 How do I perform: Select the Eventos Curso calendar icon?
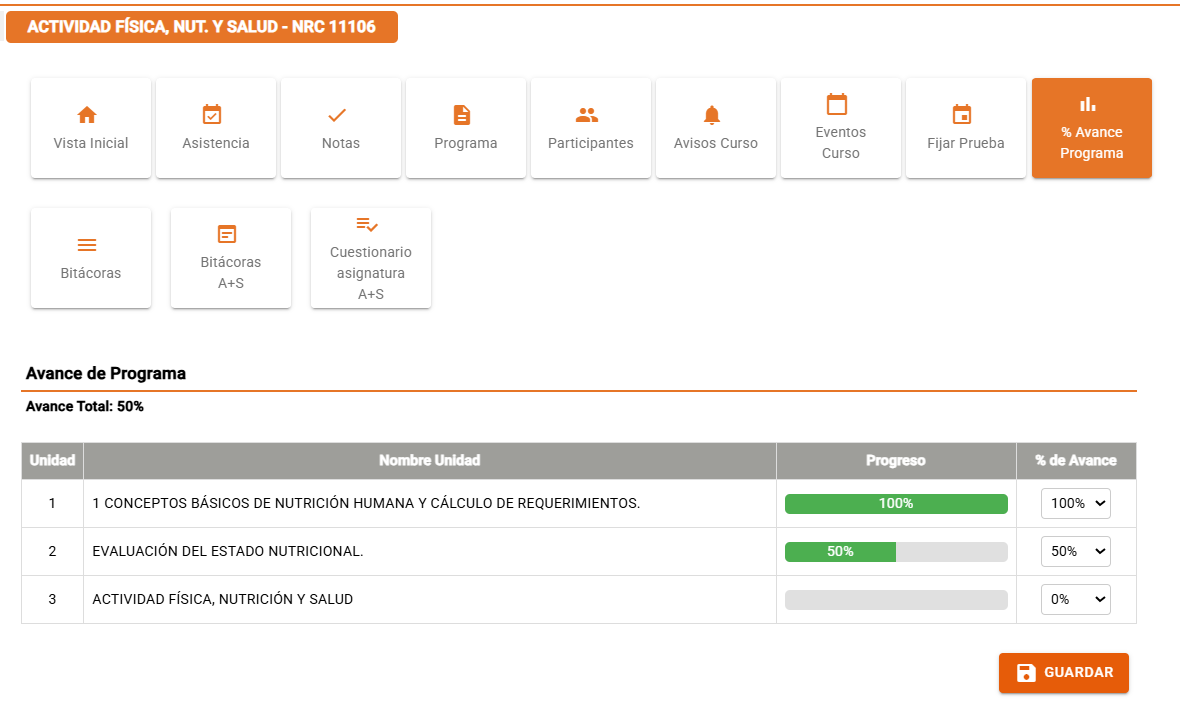840,105
